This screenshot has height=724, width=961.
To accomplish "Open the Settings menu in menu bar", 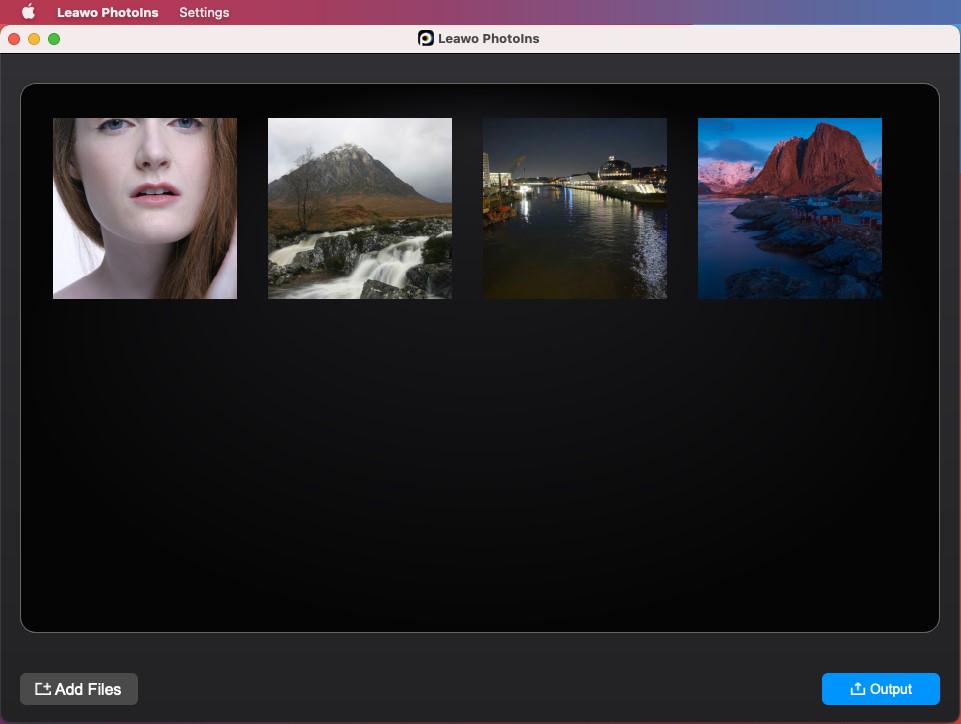I will (204, 12).
